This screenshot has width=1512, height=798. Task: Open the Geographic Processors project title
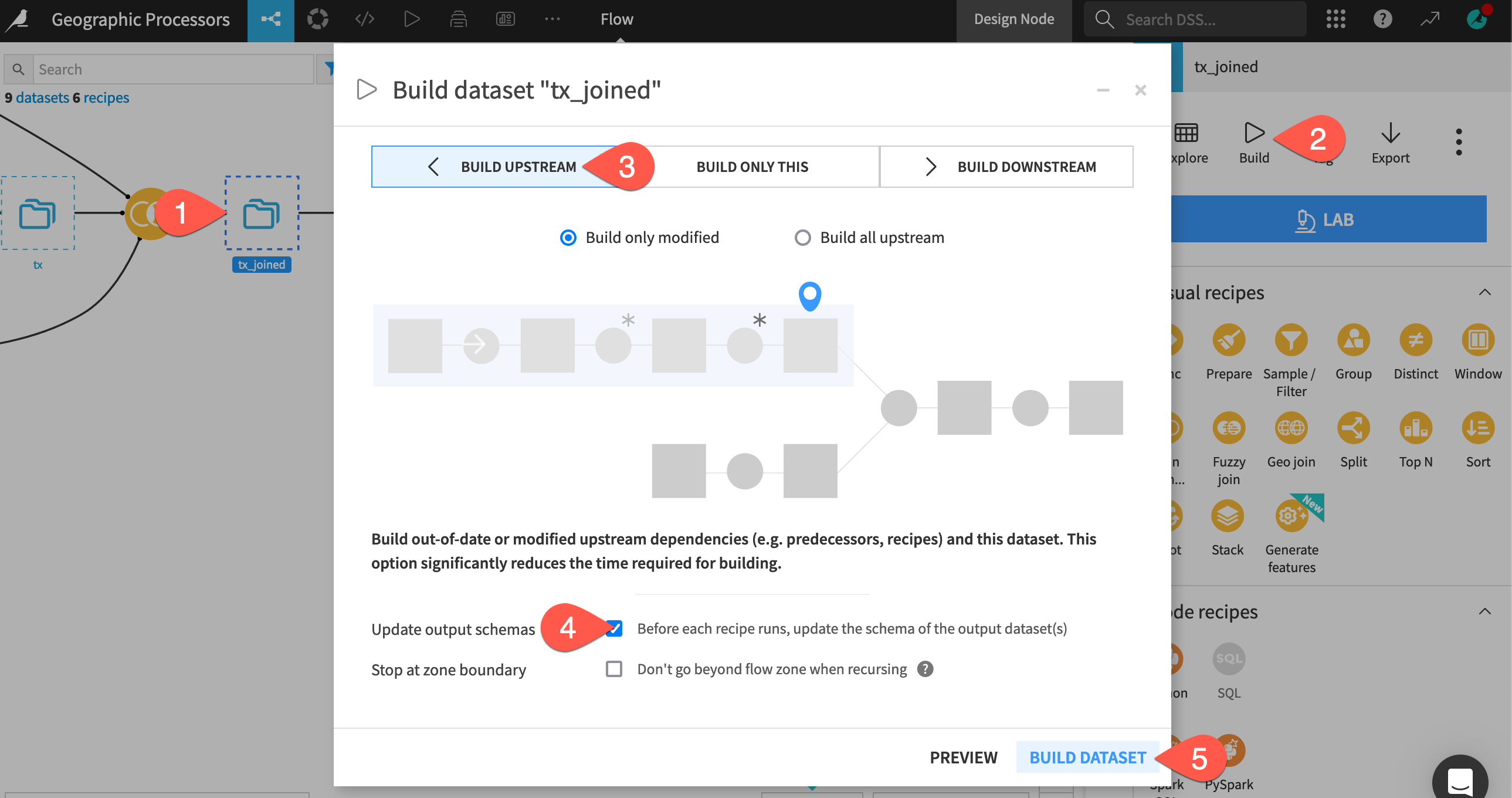tap(140, 19)
